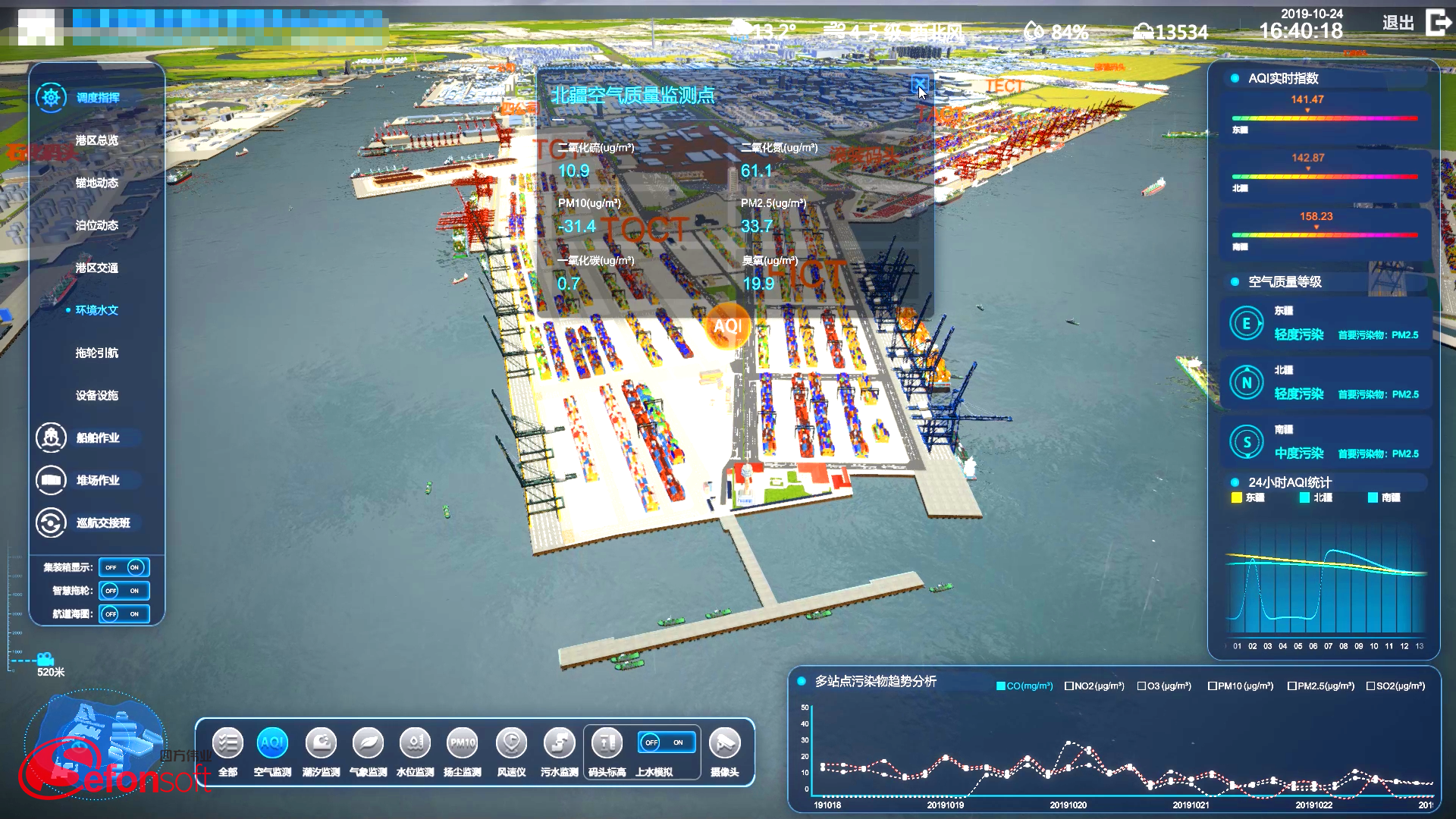Screen dimensions: 1456x819
Task: Enable the PM2.5 series checkbox
Action: click(1292, 686)
